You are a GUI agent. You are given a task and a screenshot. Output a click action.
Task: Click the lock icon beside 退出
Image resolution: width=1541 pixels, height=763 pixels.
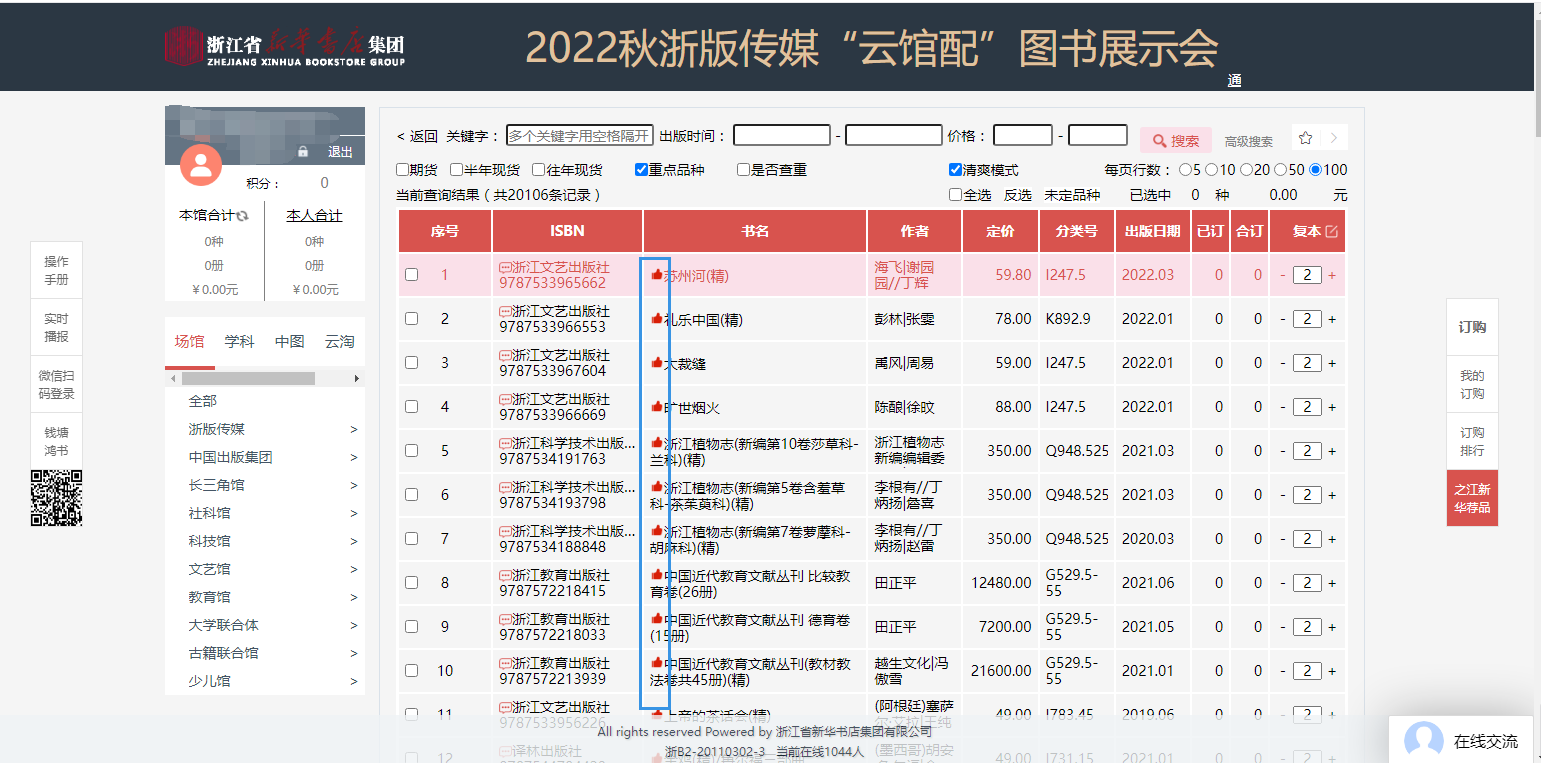coord(303,152)
